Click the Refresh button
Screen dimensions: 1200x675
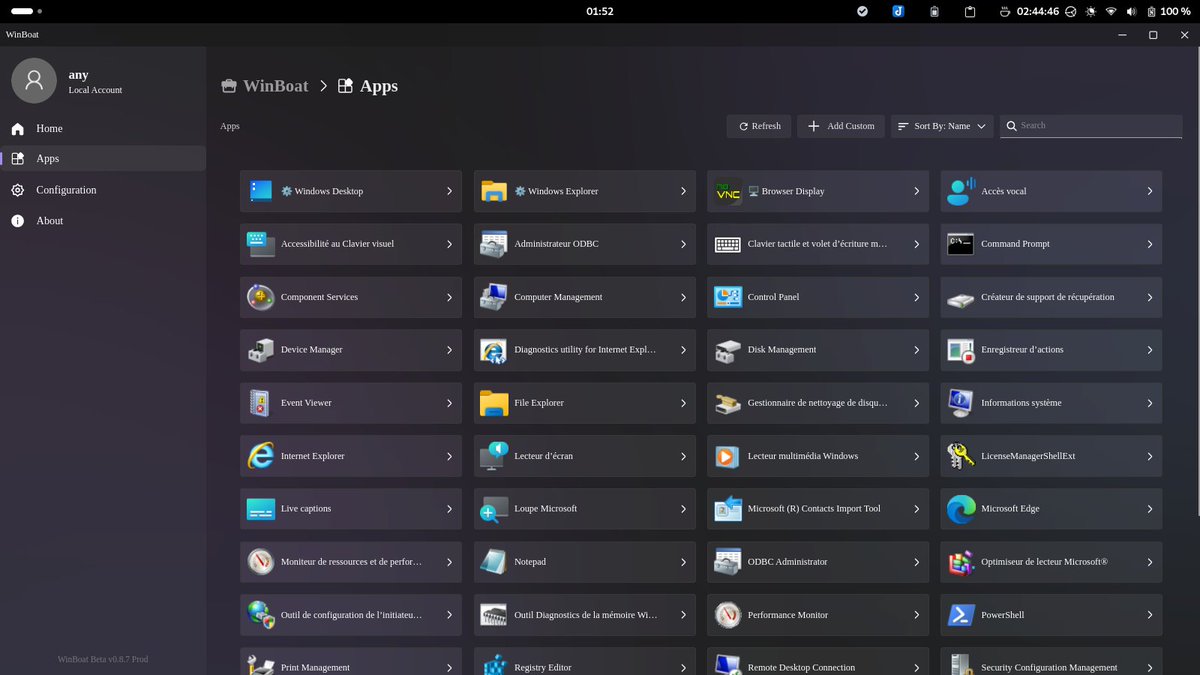tap(759, 126)
